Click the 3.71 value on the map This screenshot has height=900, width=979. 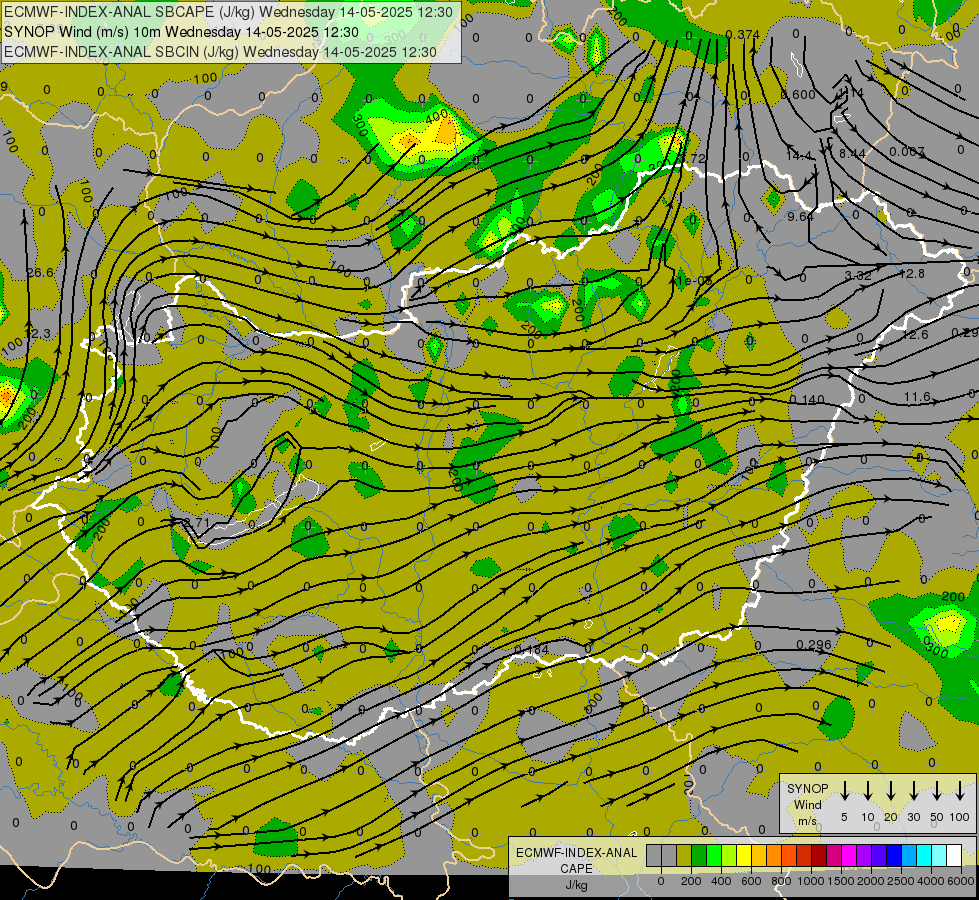pos(197,522)
